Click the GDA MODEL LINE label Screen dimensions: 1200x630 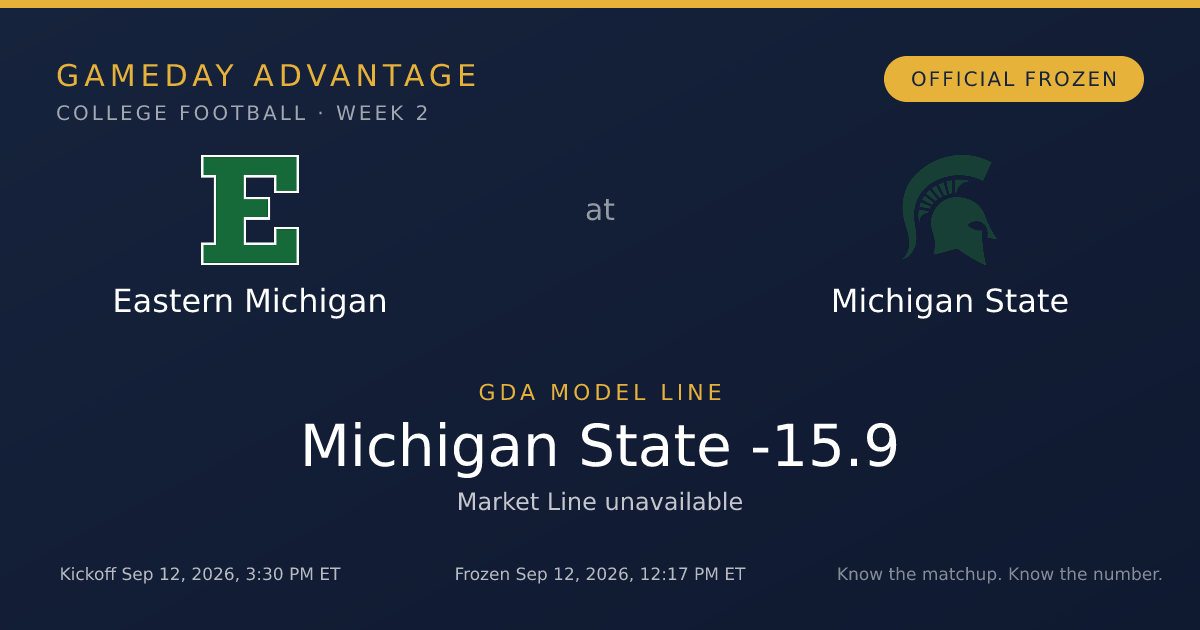601,393
